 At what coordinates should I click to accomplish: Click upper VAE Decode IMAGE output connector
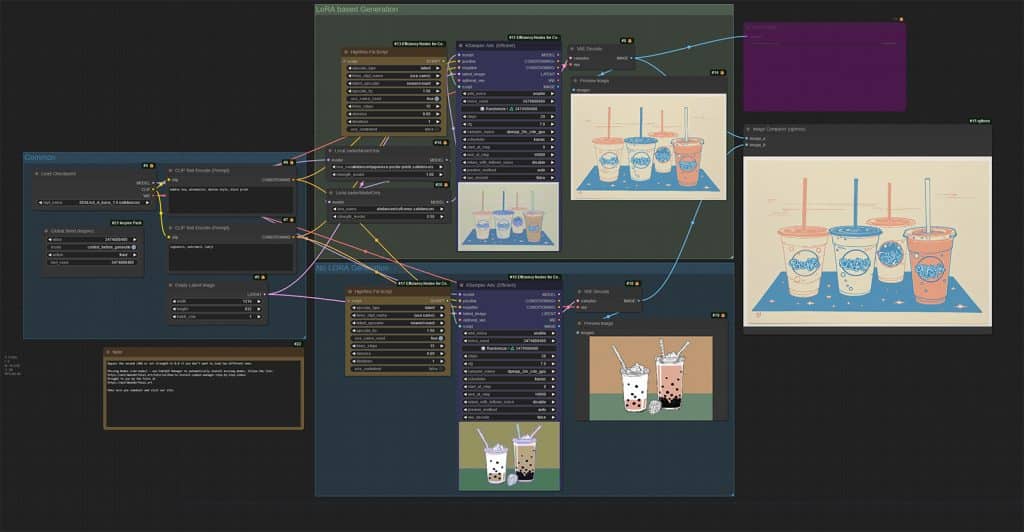(x=632, y=58)
